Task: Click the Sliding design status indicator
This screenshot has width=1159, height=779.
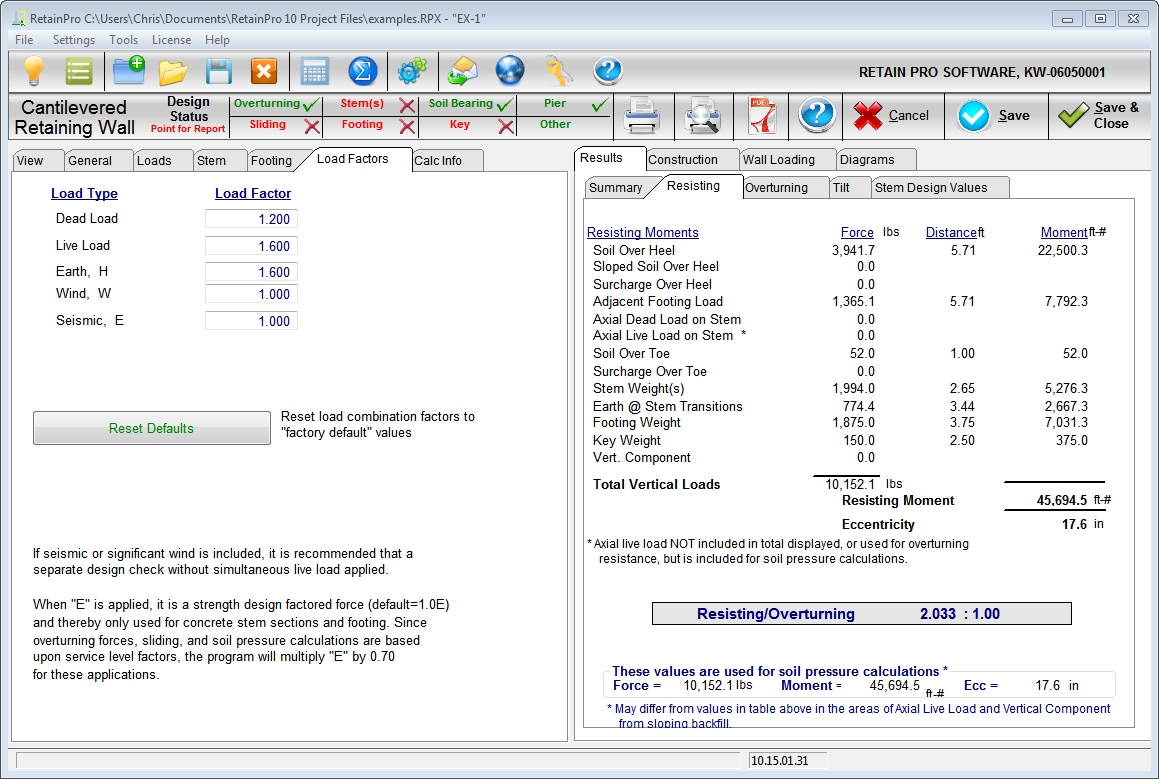Action: pos(276,126)
